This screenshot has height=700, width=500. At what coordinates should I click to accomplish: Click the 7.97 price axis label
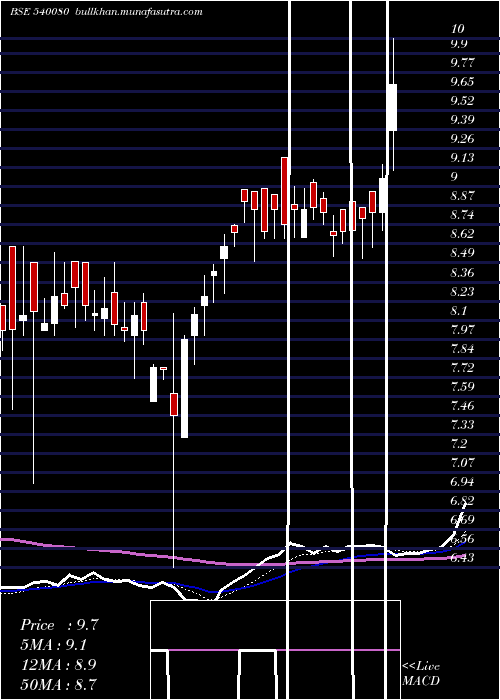point(462,329)
